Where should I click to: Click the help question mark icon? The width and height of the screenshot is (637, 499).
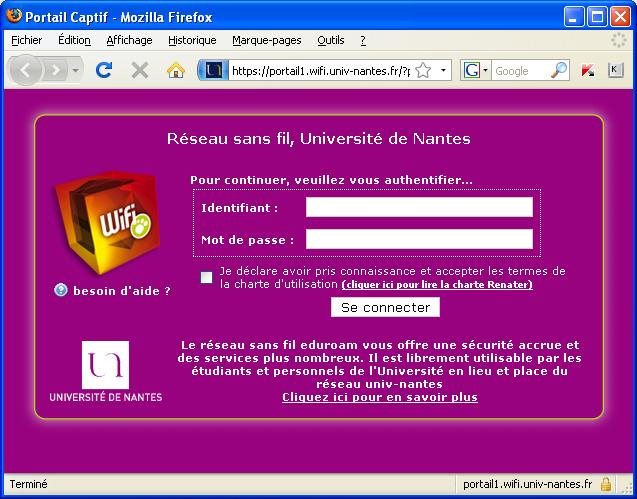(61, 290)
